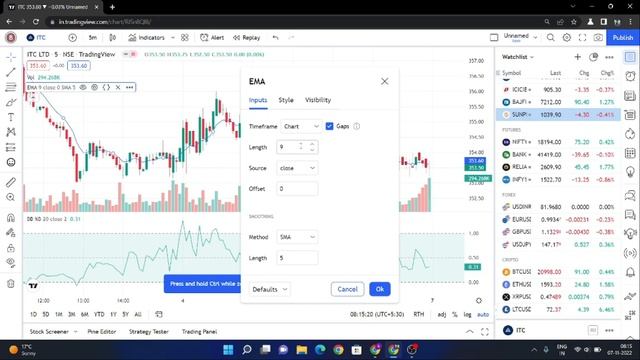640x360 pixels.
Task: Close the EMA dialog with X
Action: tap(384, 81)
